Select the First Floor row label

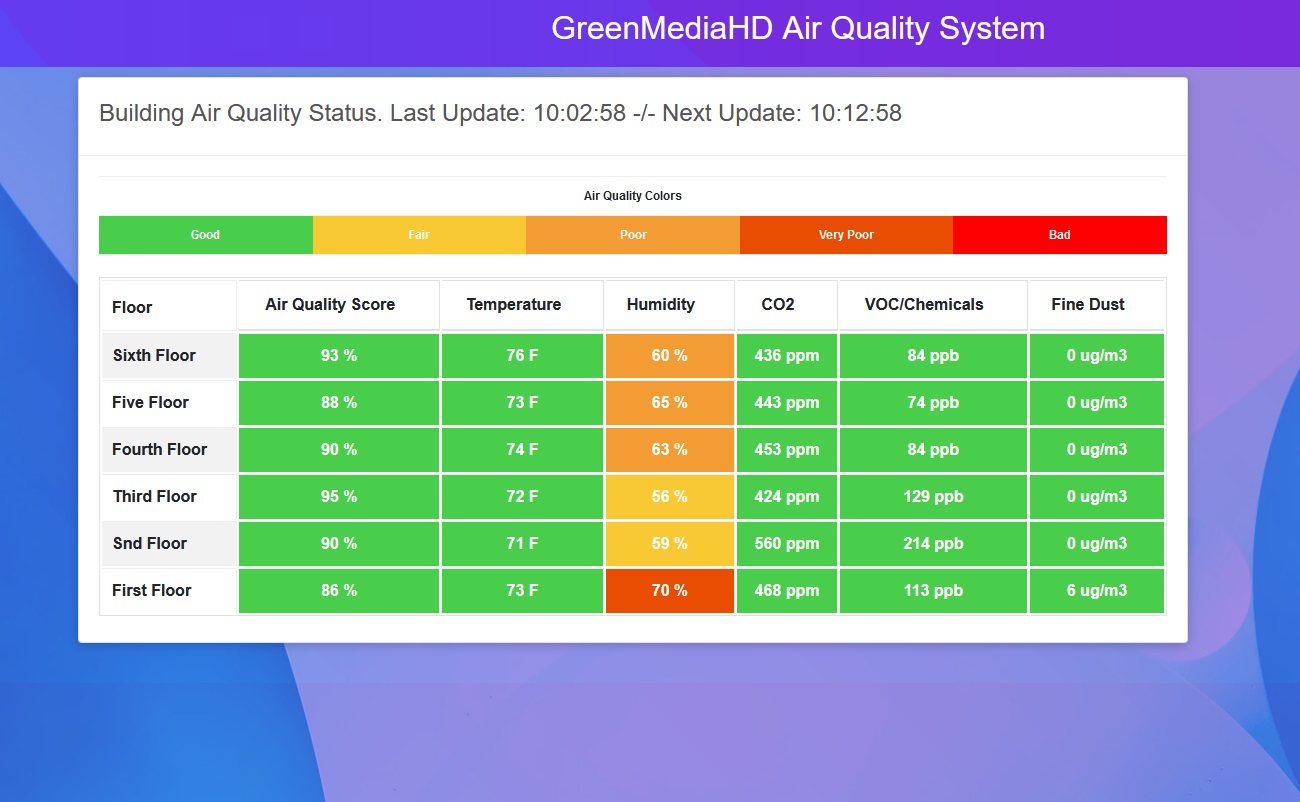(x=169, y=591)
